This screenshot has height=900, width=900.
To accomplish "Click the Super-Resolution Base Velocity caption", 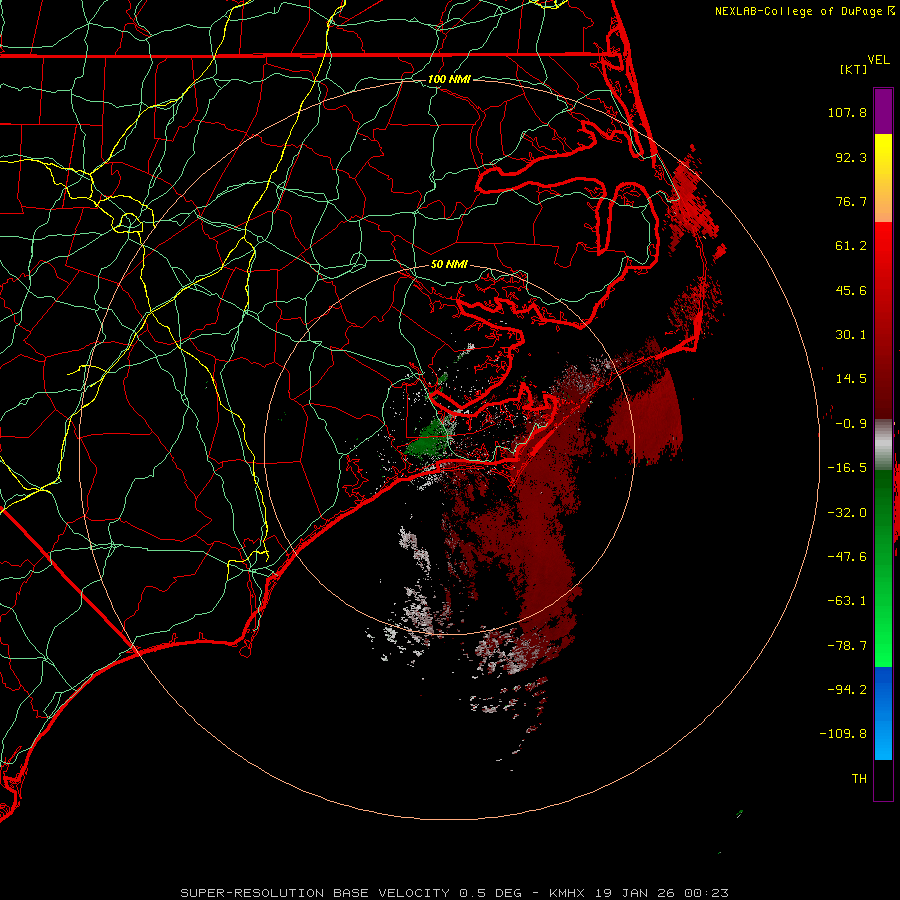I will pos(454,893).
